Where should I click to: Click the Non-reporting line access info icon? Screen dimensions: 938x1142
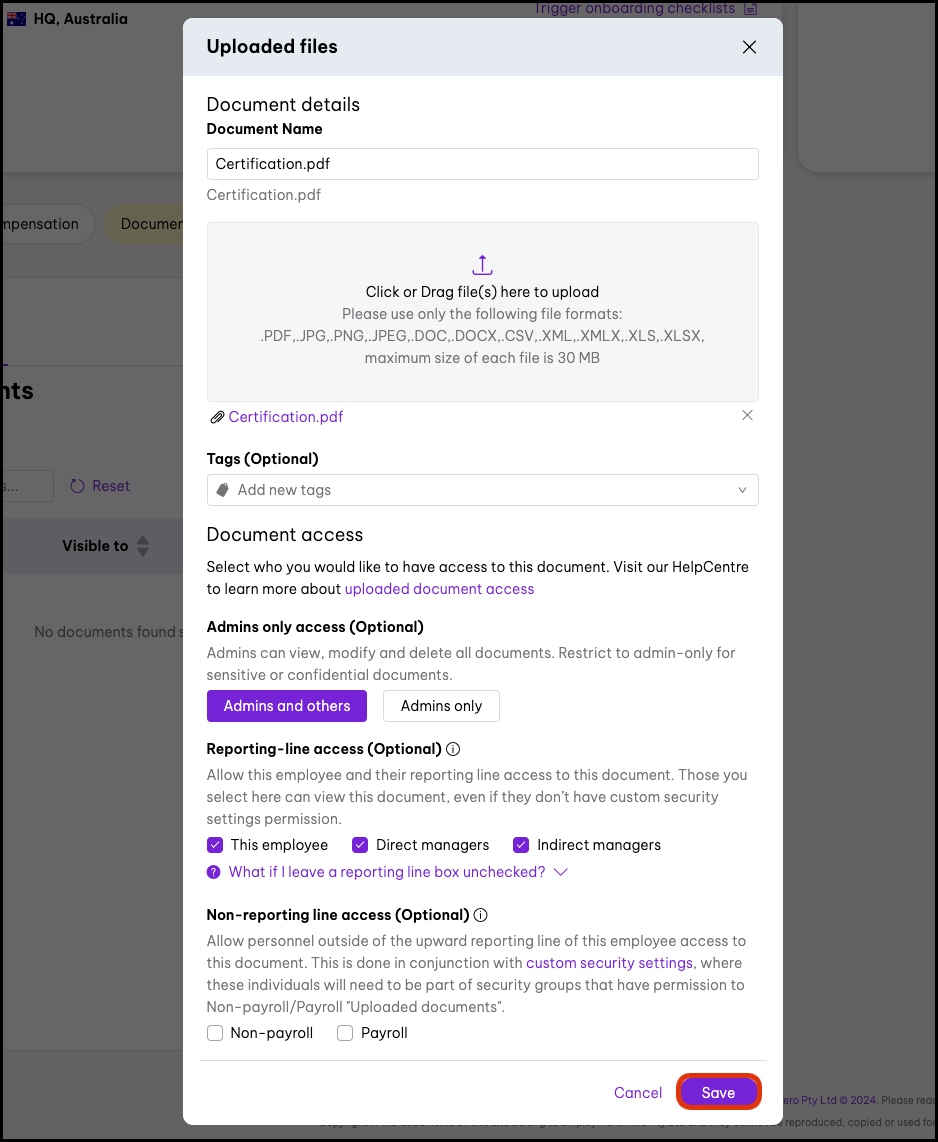click(x=480, y=915)
